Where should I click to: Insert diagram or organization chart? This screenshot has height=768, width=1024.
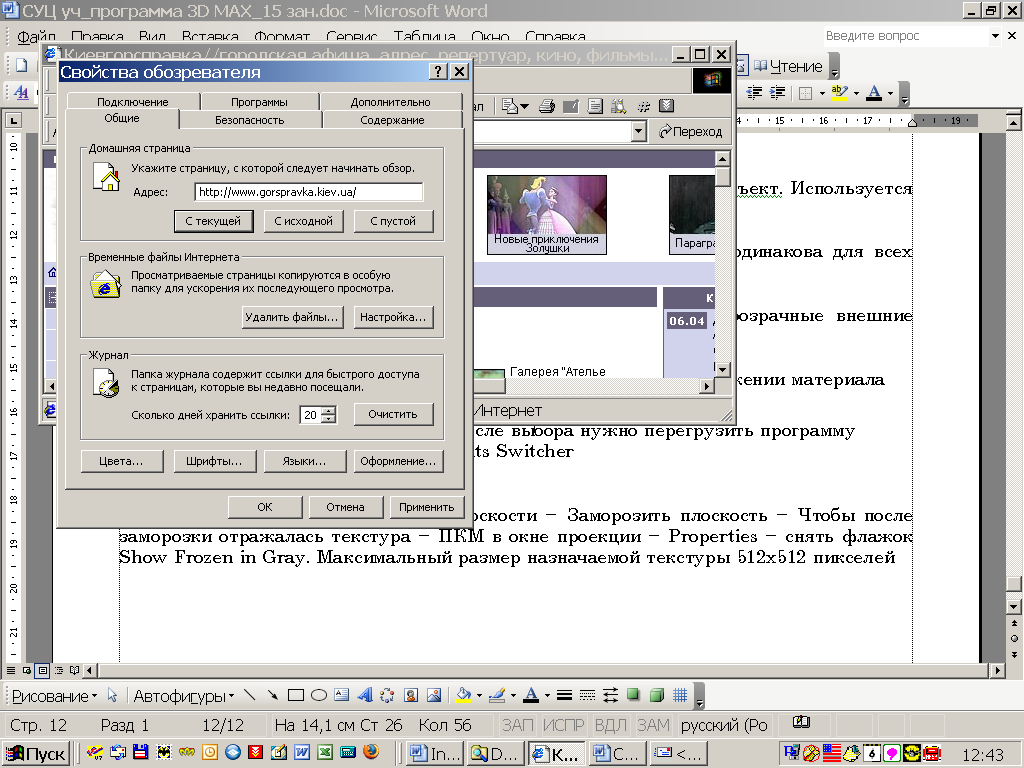pos(387,696)
